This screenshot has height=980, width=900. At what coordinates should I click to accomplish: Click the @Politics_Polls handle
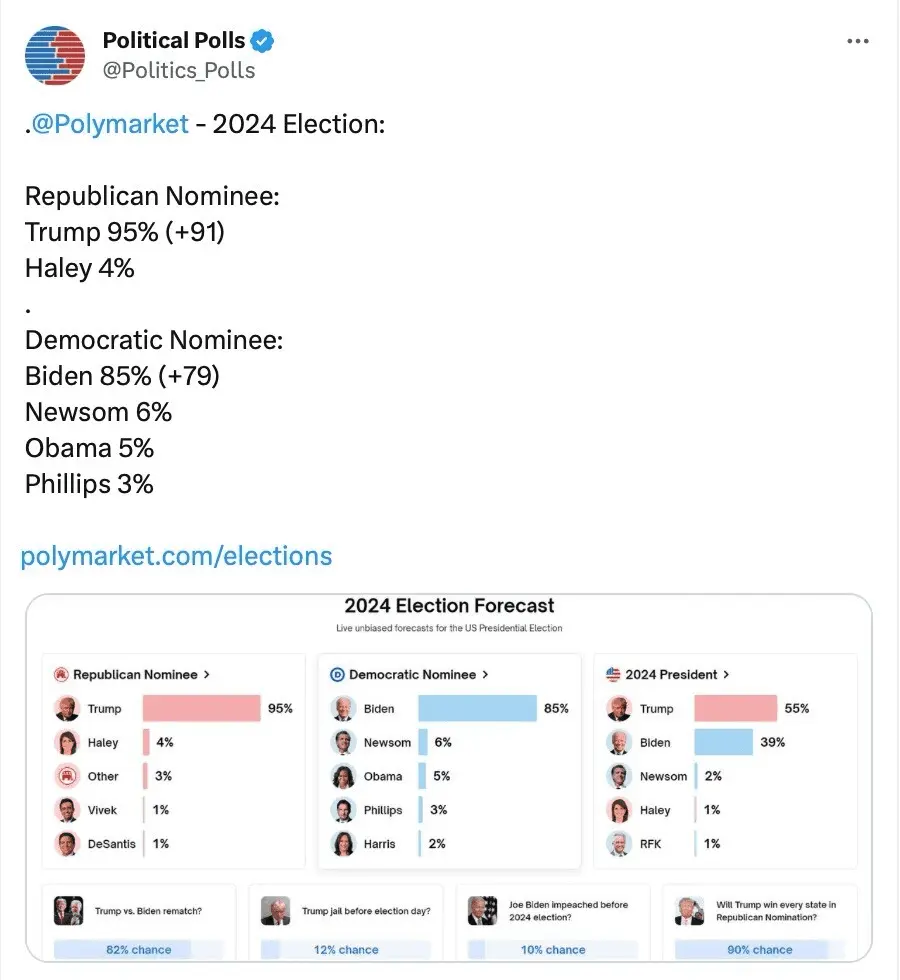[179, 70]
